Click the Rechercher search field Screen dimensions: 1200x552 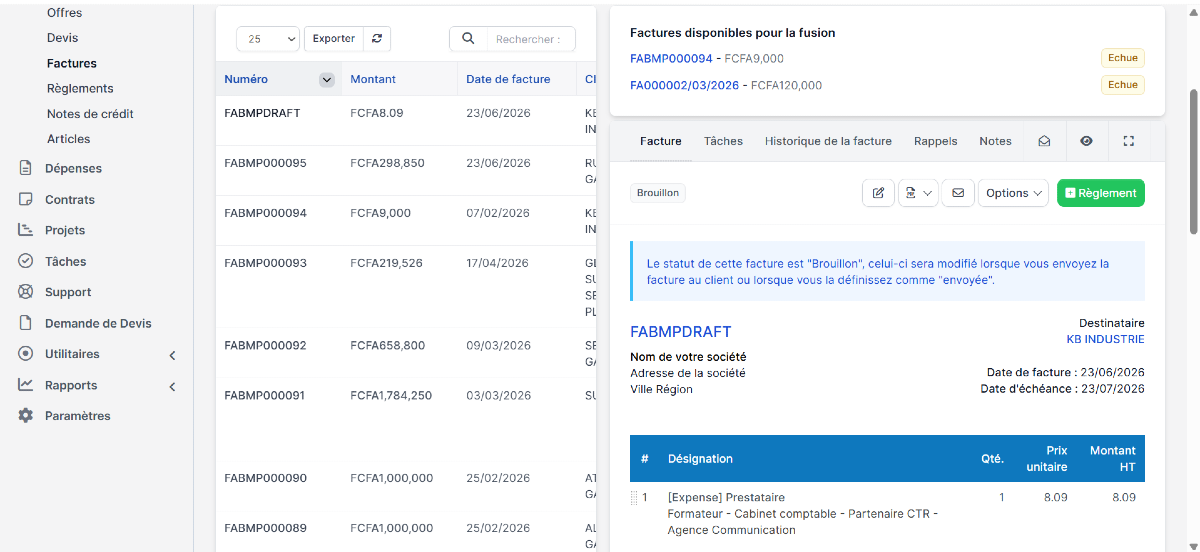coord(530,39)
